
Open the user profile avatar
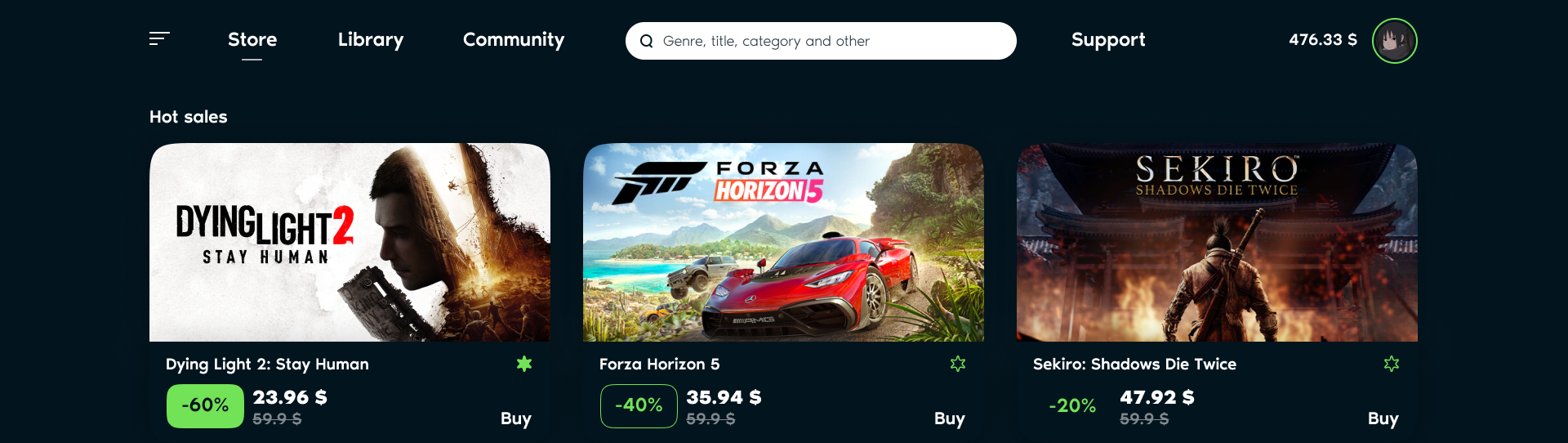(1394, 41)
